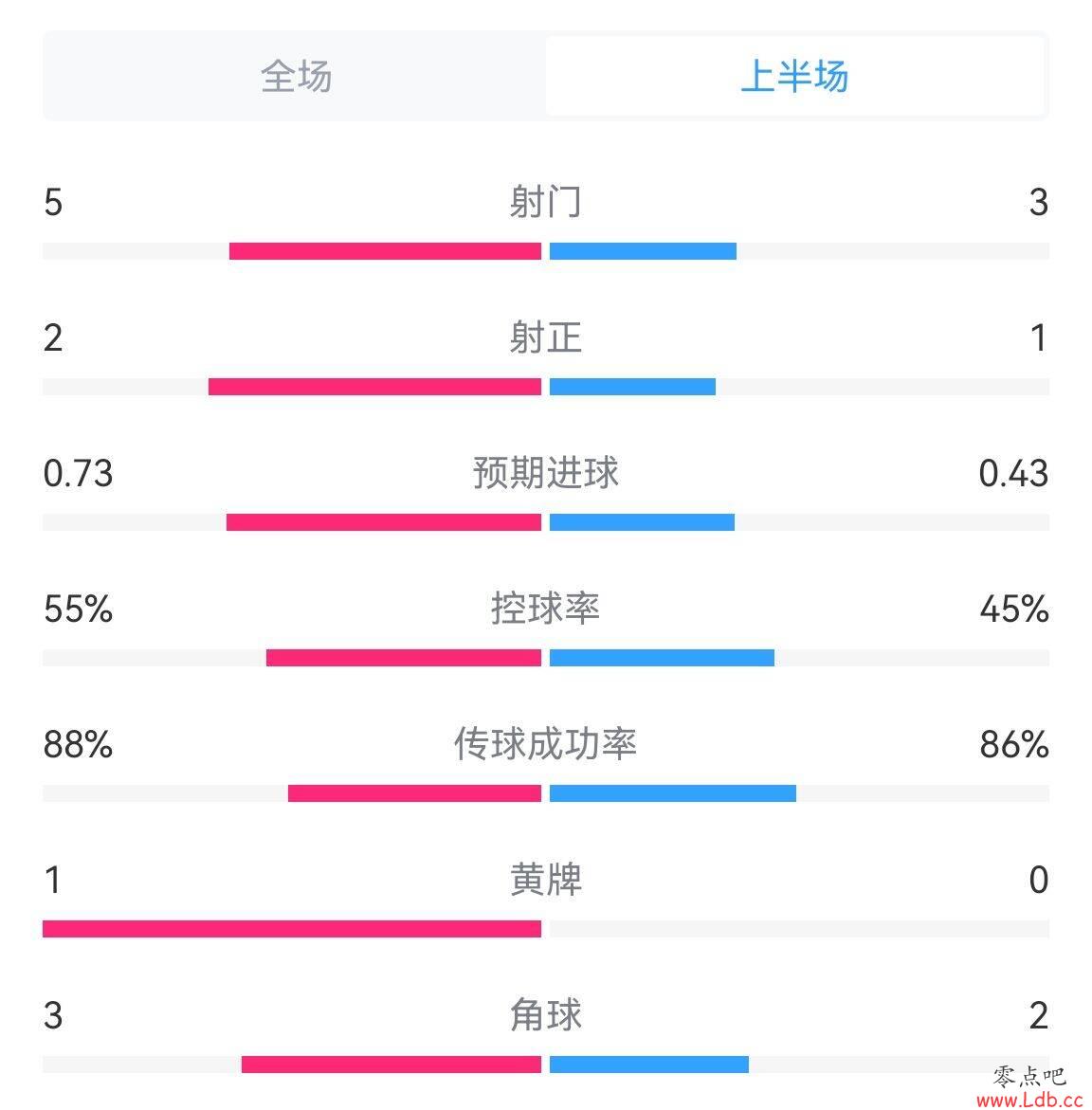Click the 45% possession value
Screen dimensions: 1092x1110
1013,610
